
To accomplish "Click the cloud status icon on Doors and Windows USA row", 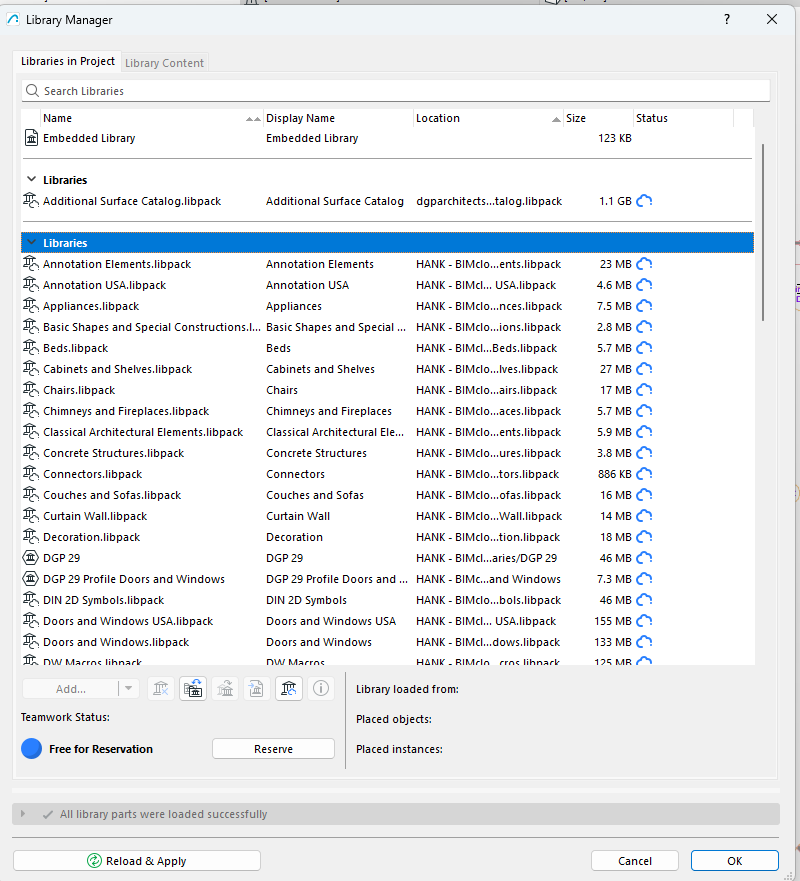I will (644, 621).
